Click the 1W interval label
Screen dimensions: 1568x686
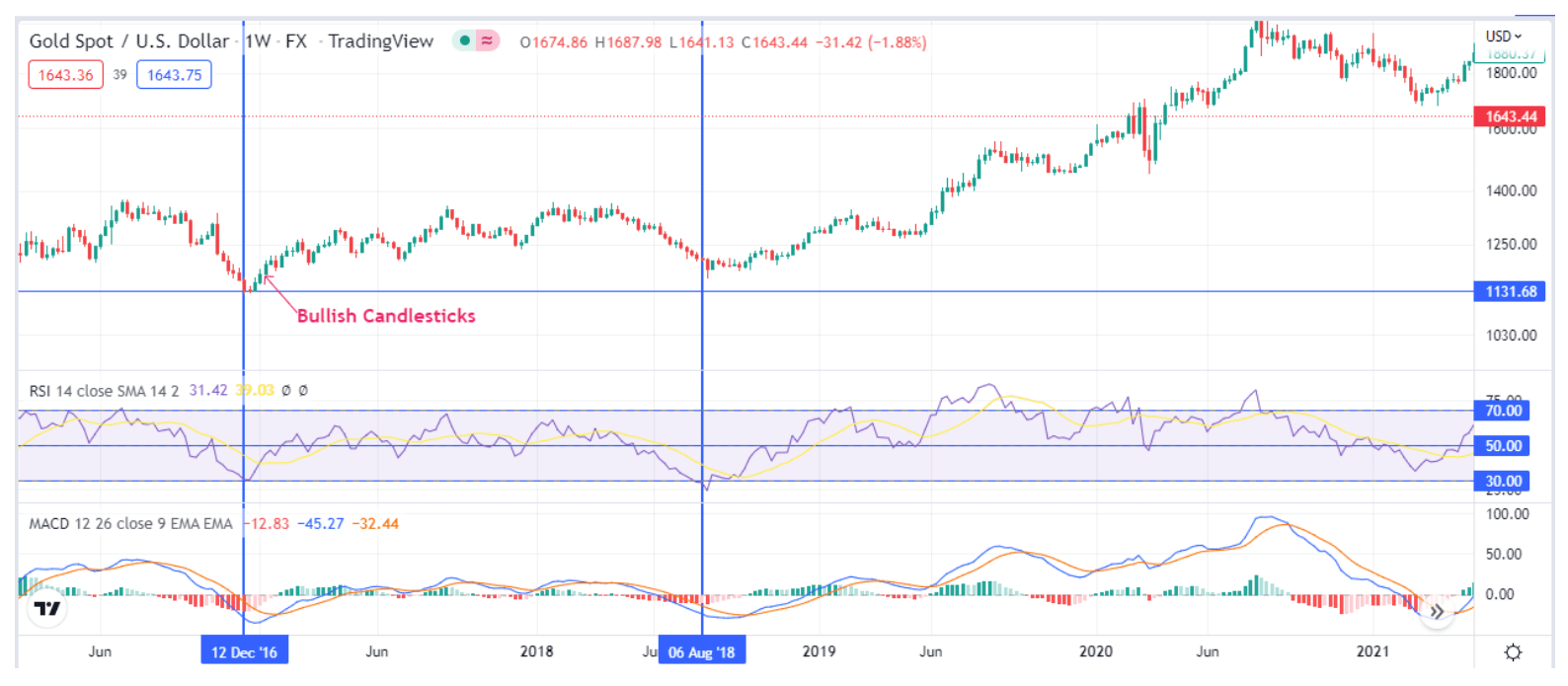[258, 41]
